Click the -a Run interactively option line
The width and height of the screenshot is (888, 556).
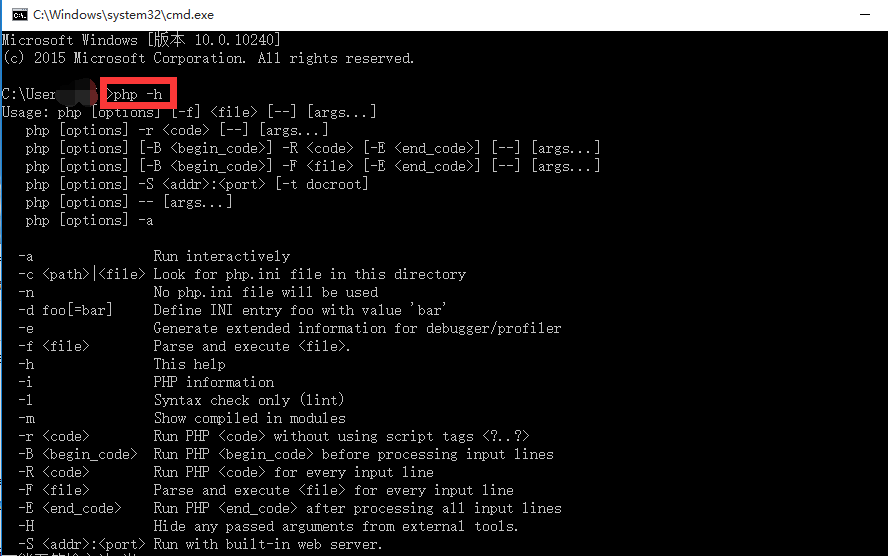[154, 256]
